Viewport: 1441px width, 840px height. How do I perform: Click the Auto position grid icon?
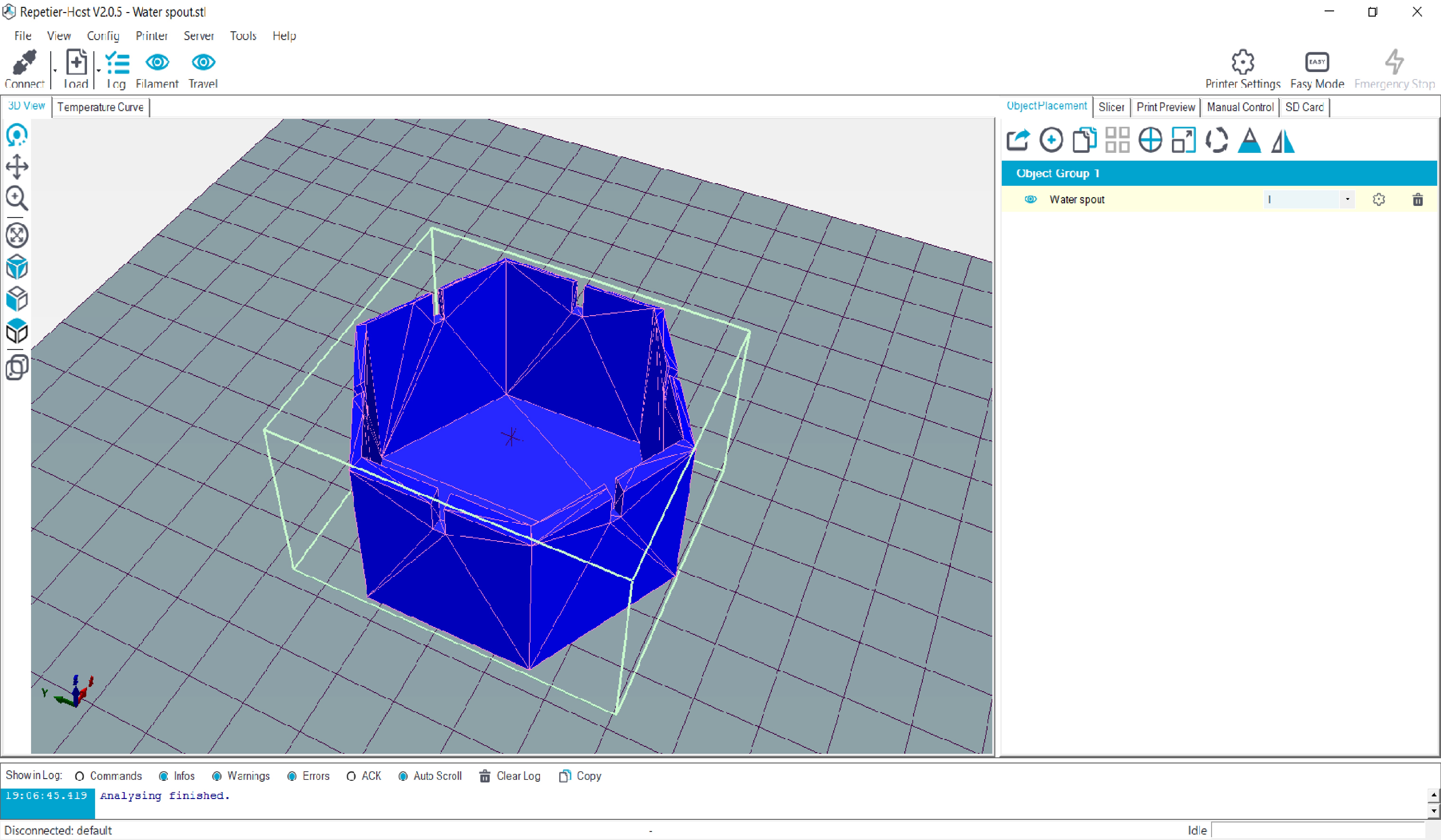[x=1117, y=141]
